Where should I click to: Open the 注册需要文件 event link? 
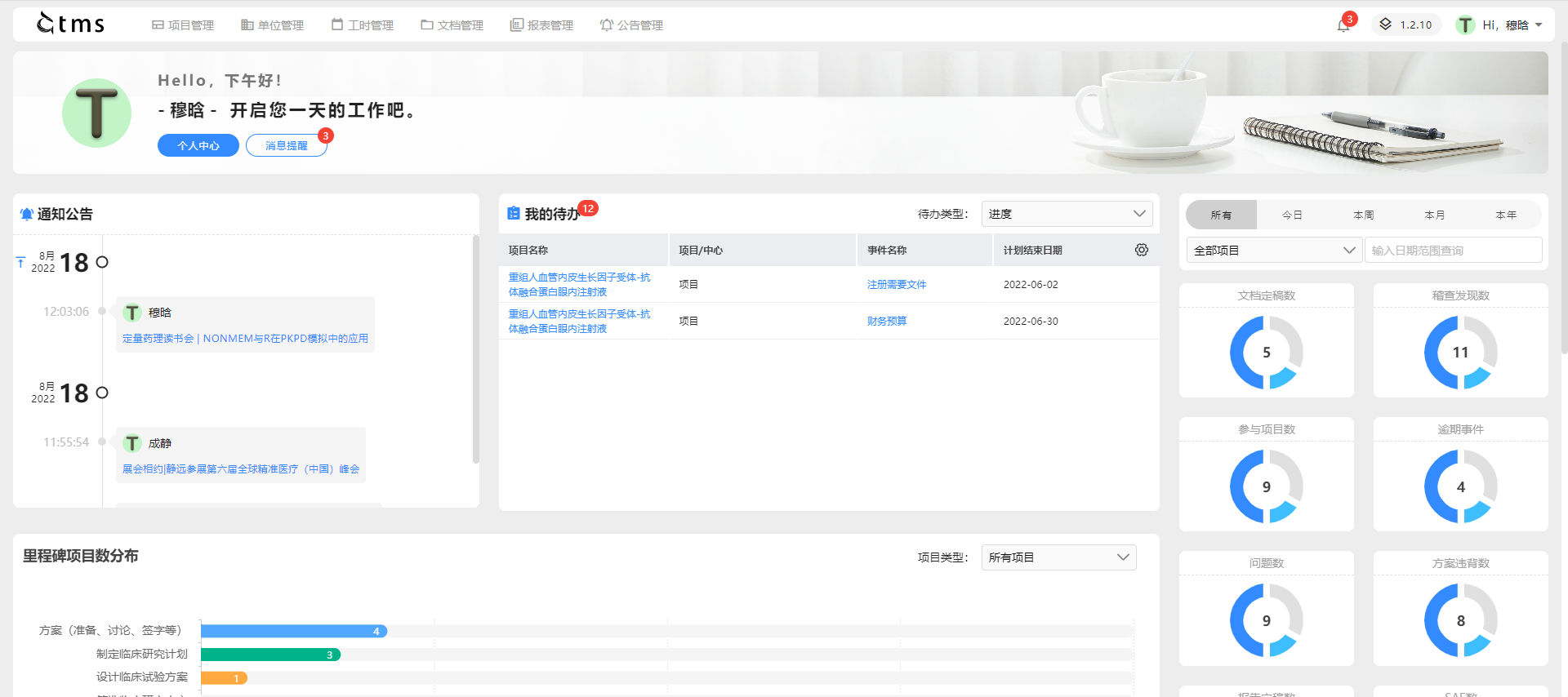(x=897, y=284)
